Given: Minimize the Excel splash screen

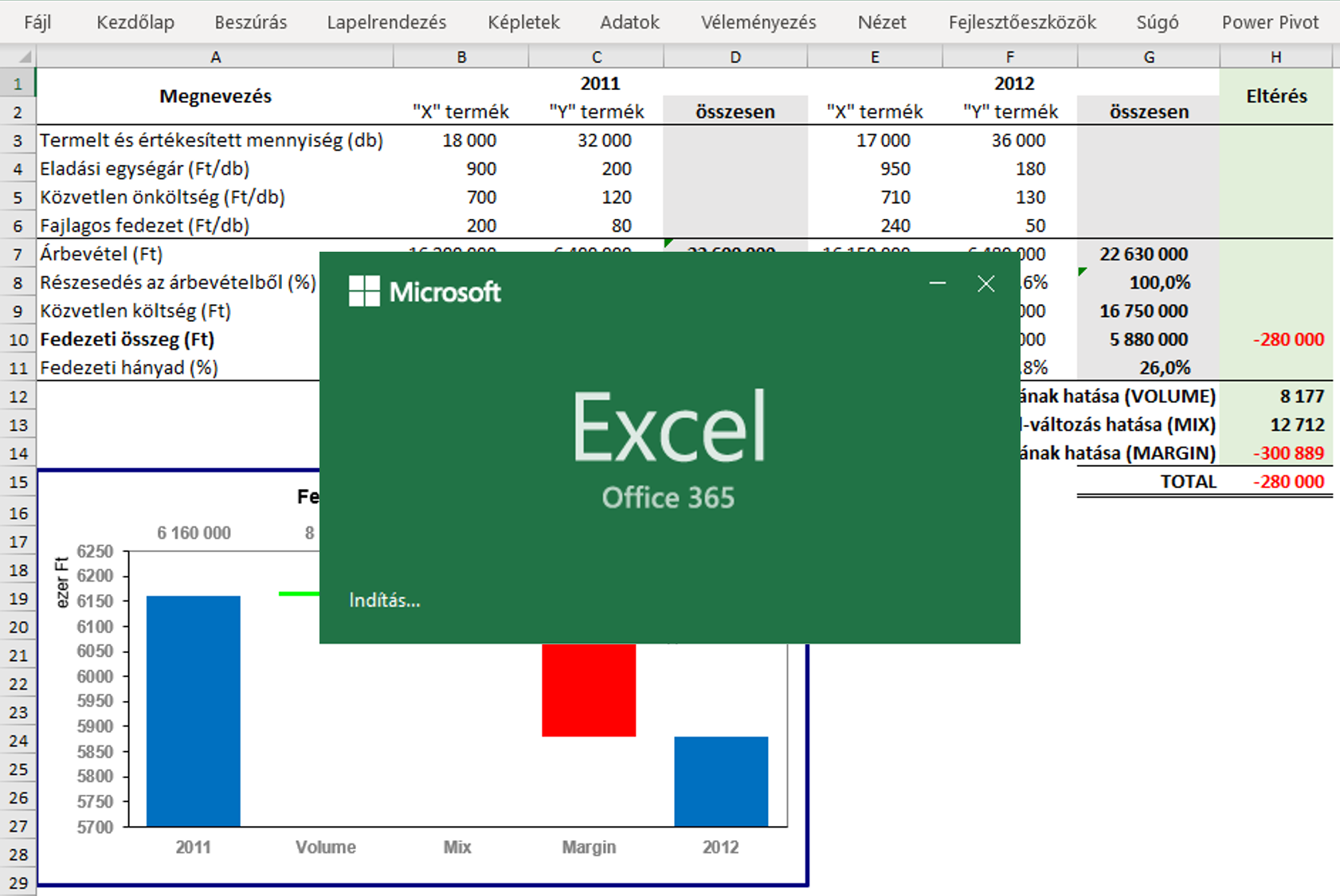Looking at the screenshot, I should (938, 284).
